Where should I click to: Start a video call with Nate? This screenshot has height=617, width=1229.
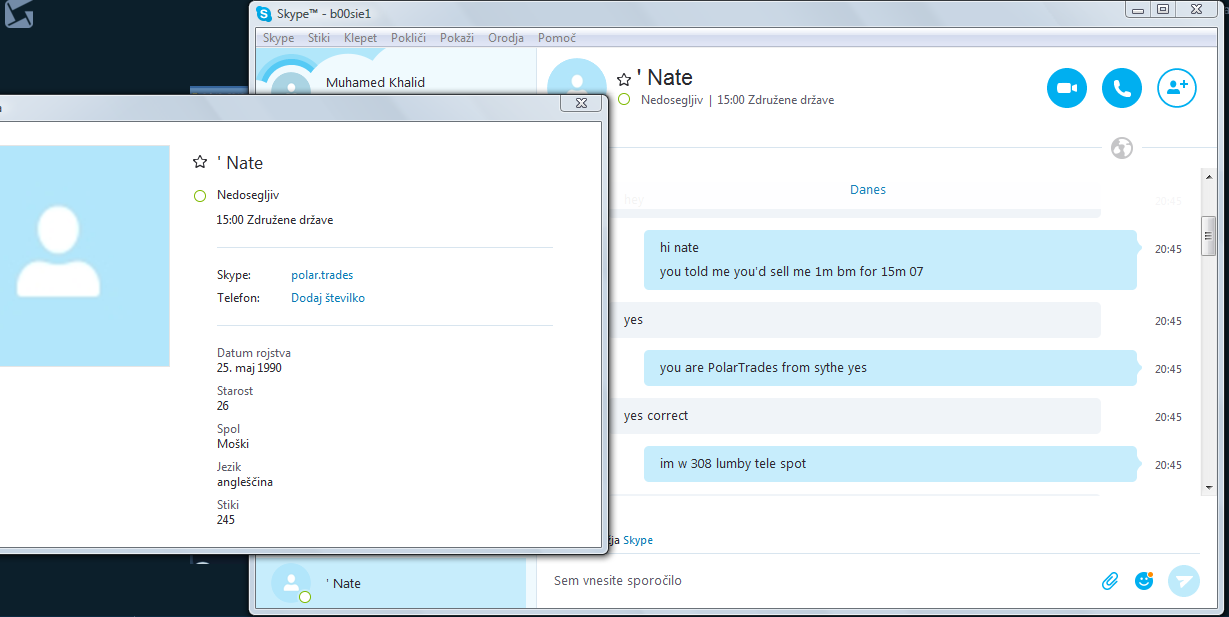point(1067,88)
